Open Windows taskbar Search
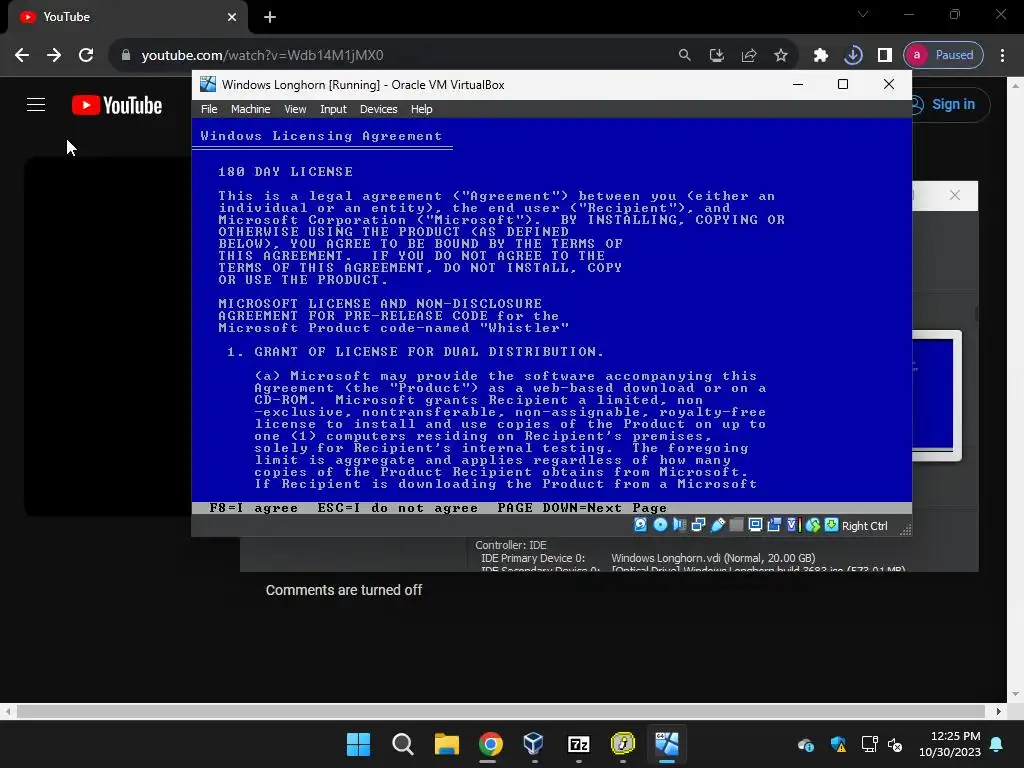The height and width of the screenshot is (768, 1024). click(x=402, y=744)
